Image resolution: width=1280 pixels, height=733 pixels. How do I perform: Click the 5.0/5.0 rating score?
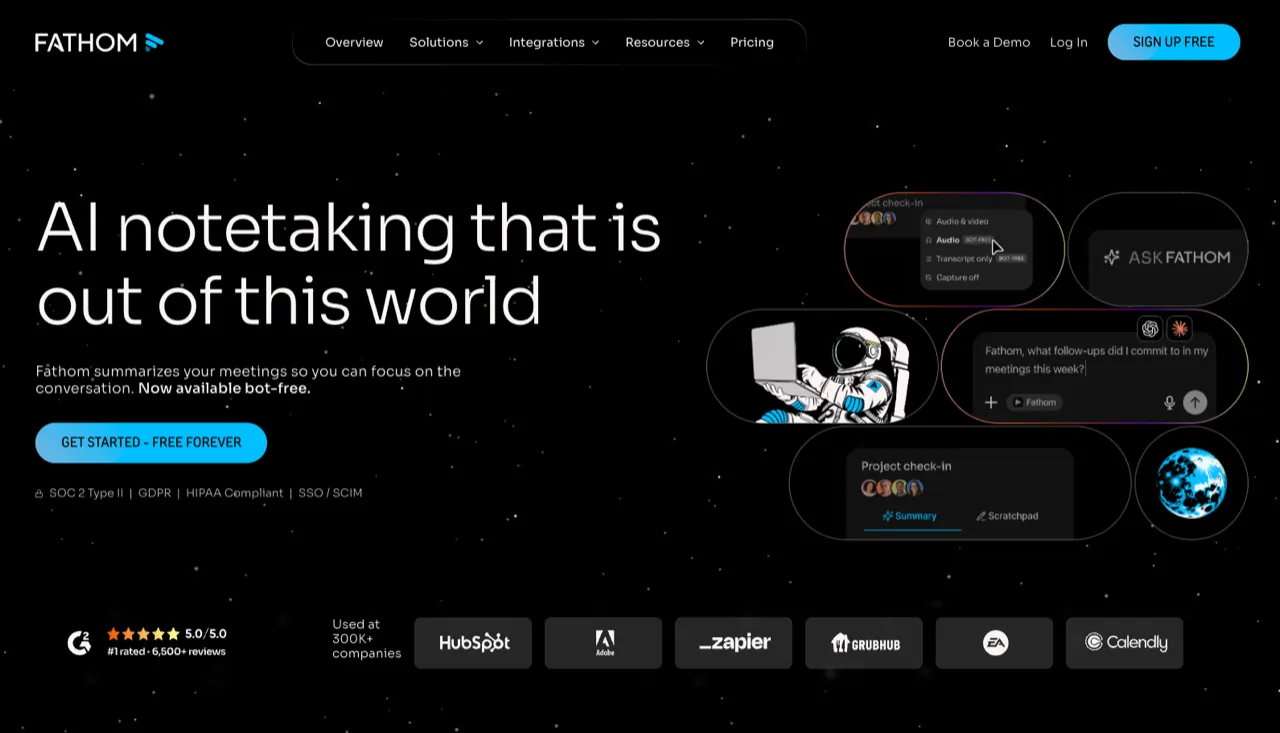tap(206, 634)
